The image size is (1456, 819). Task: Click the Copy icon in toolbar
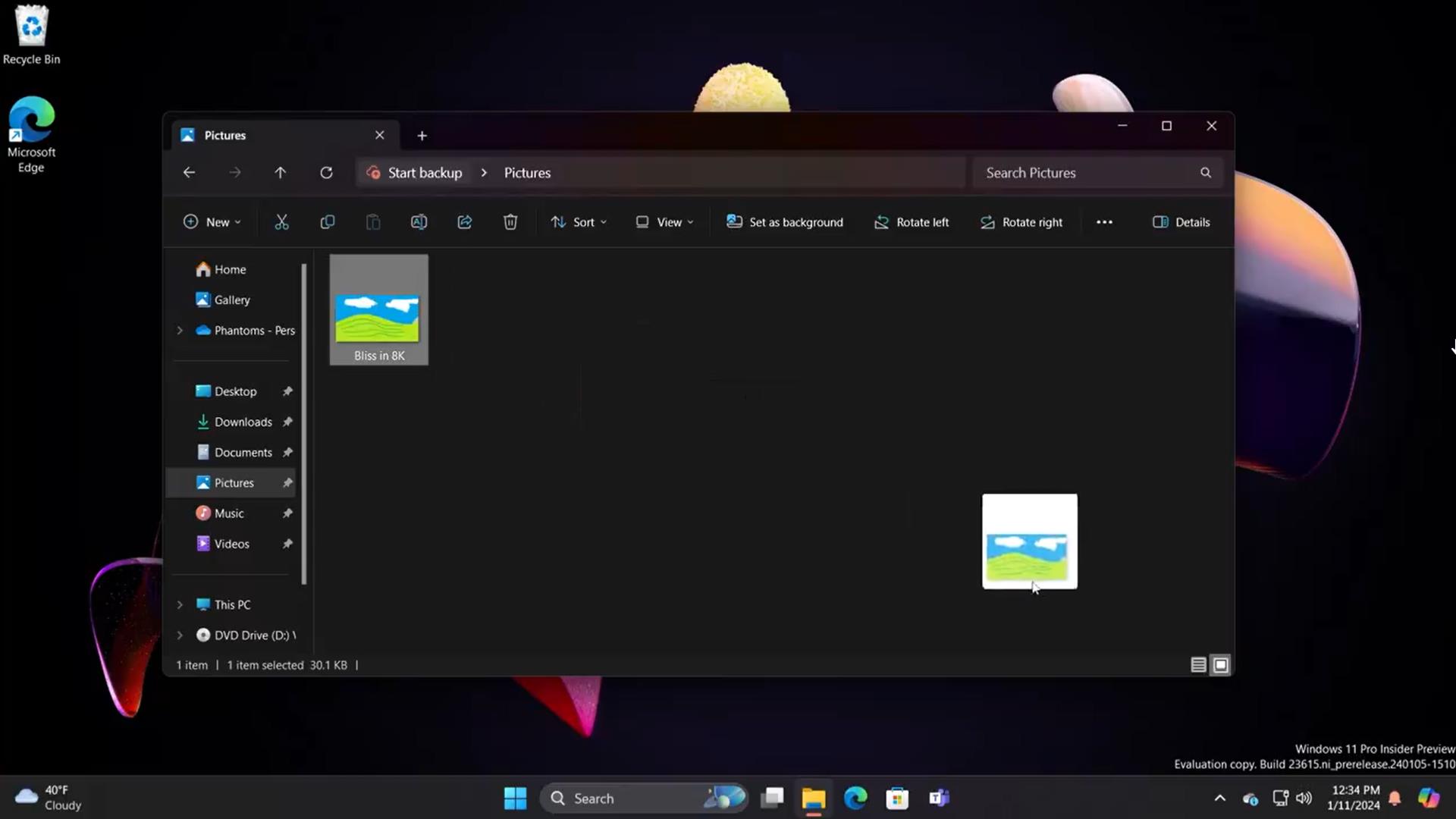[326, 221]
